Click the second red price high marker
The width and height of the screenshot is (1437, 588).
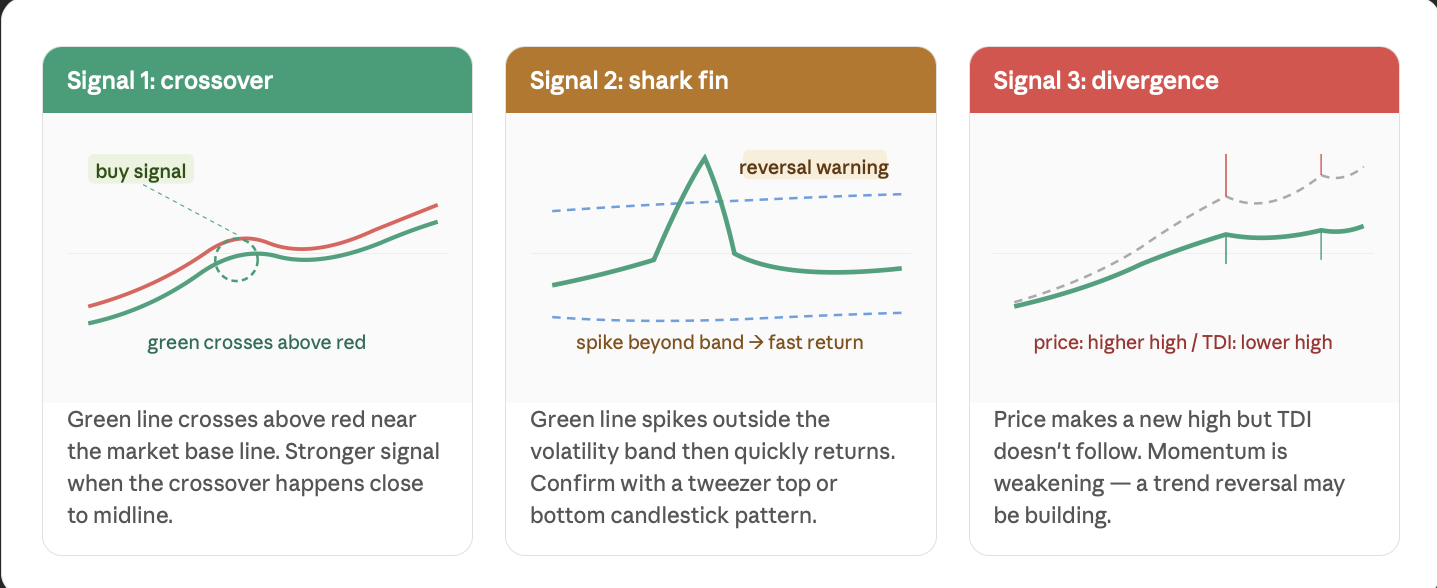[1321, 165]
